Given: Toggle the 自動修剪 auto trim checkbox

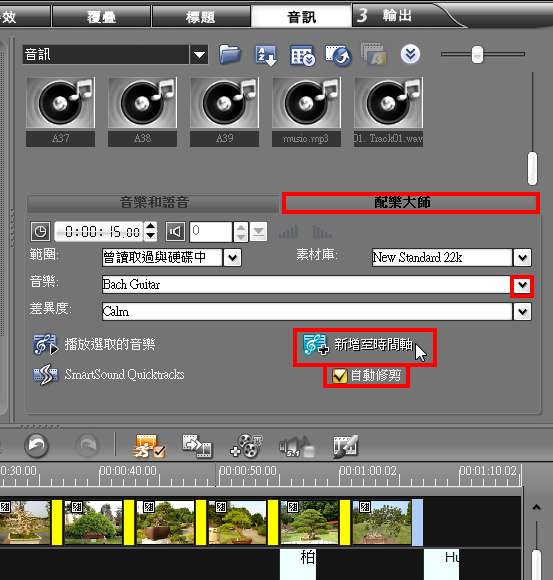Looking at the screenshot, I should tap(339, 376).
